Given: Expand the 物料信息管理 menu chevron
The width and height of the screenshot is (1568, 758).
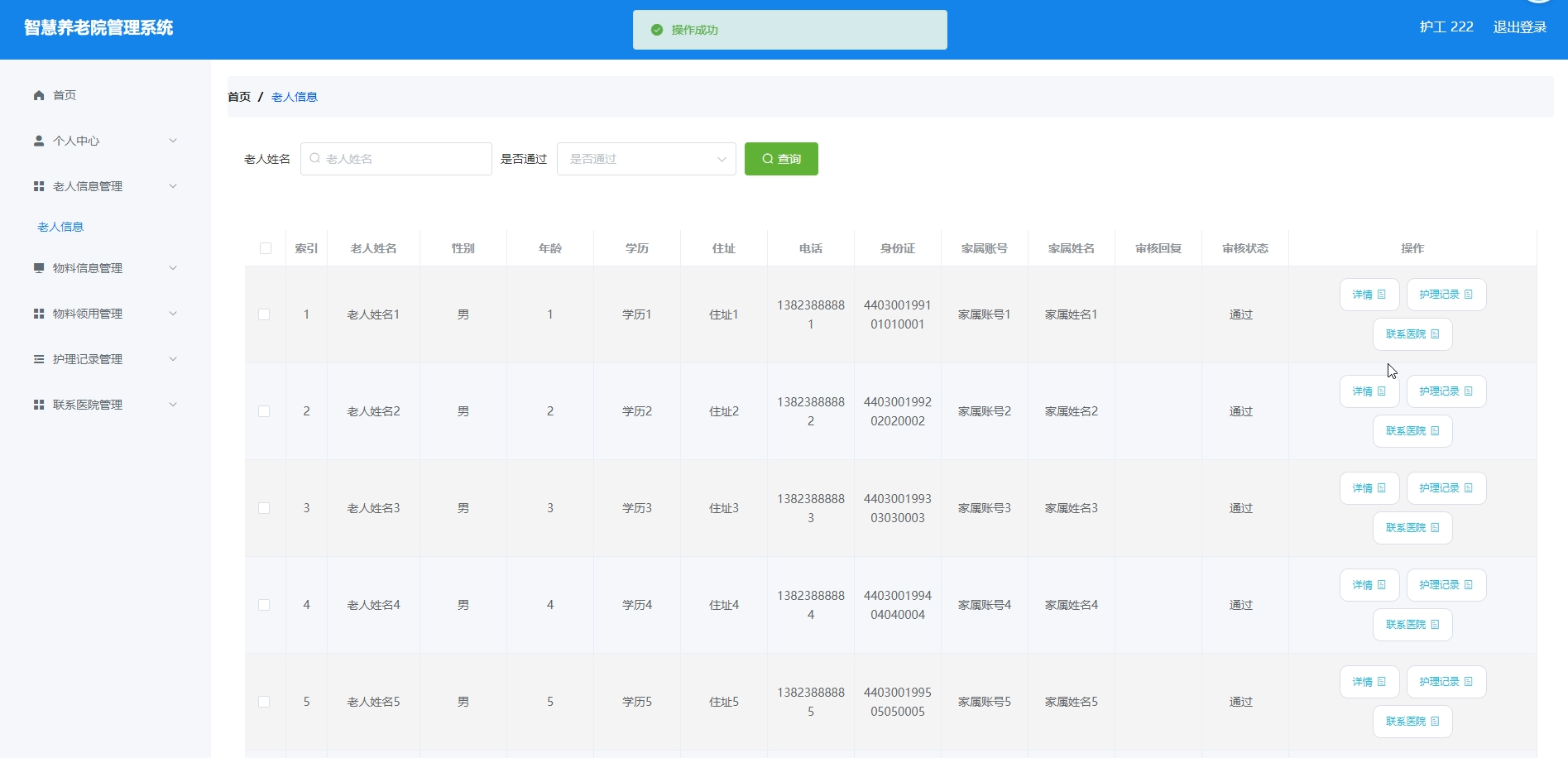Looking at the screenshot, I should click(x=173, y=268).
